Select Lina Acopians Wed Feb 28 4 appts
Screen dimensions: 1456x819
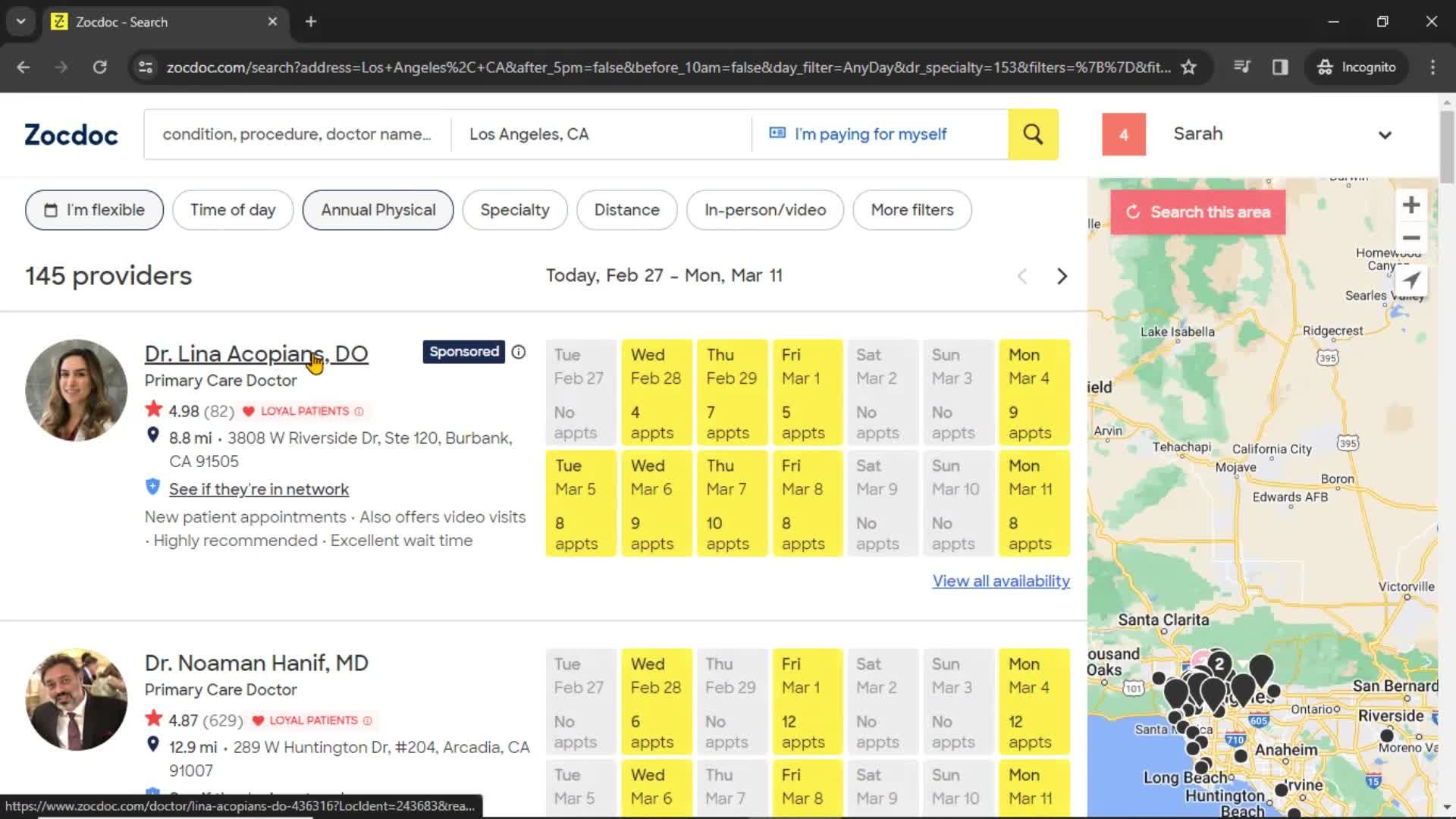(657, 392)
